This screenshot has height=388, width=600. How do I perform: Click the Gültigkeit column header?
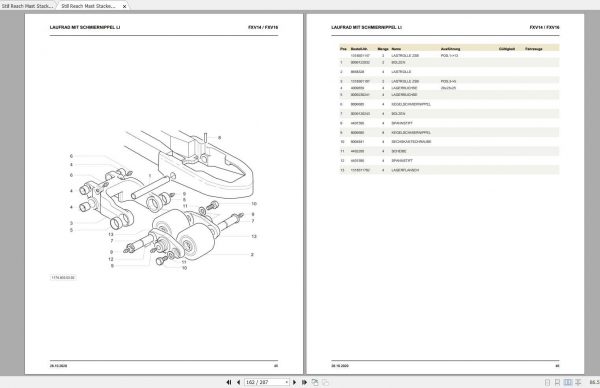point(507,49)
